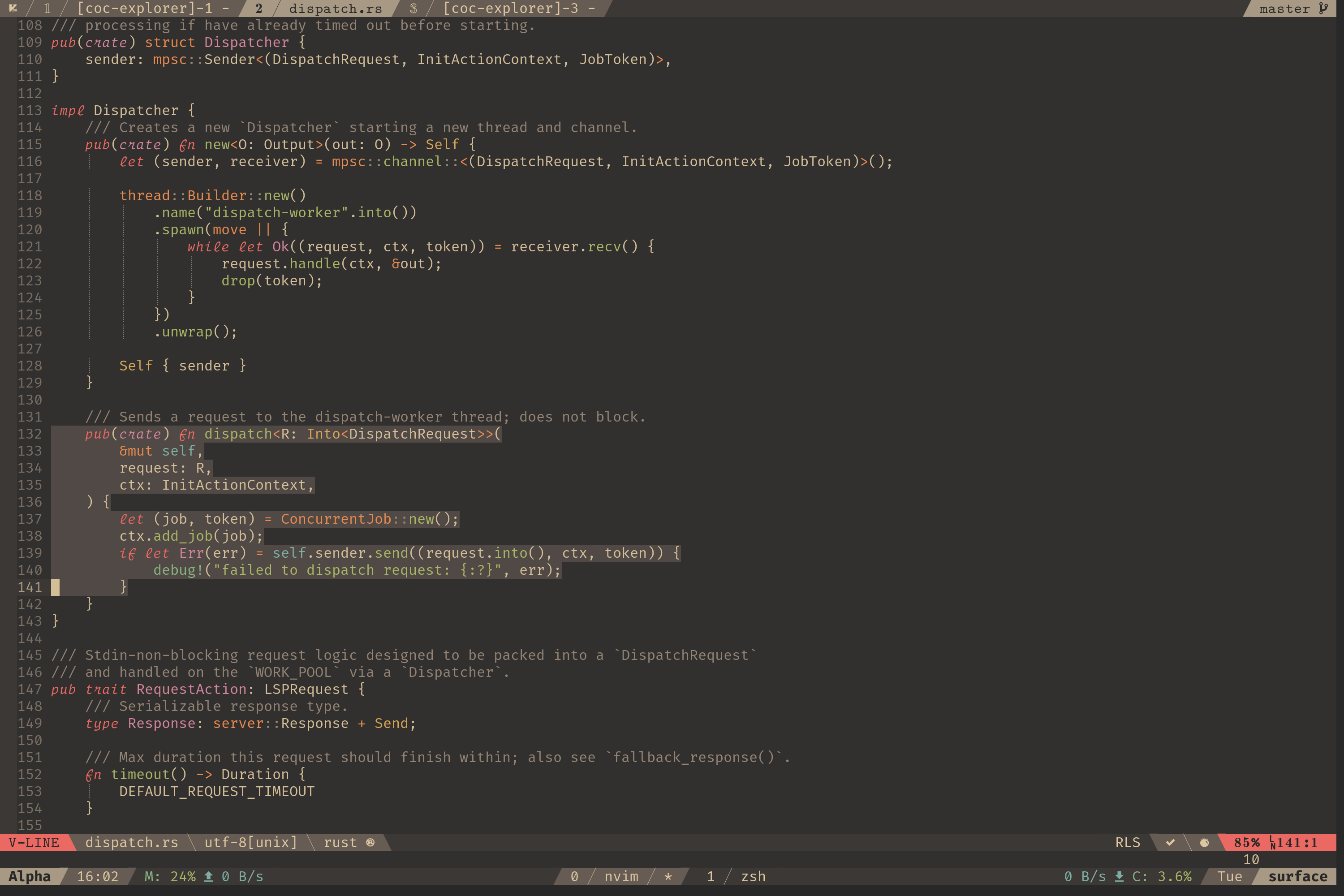Click dispatch.rs filename in the statusline
1344x896 pixels.
(x=131, y=842)
